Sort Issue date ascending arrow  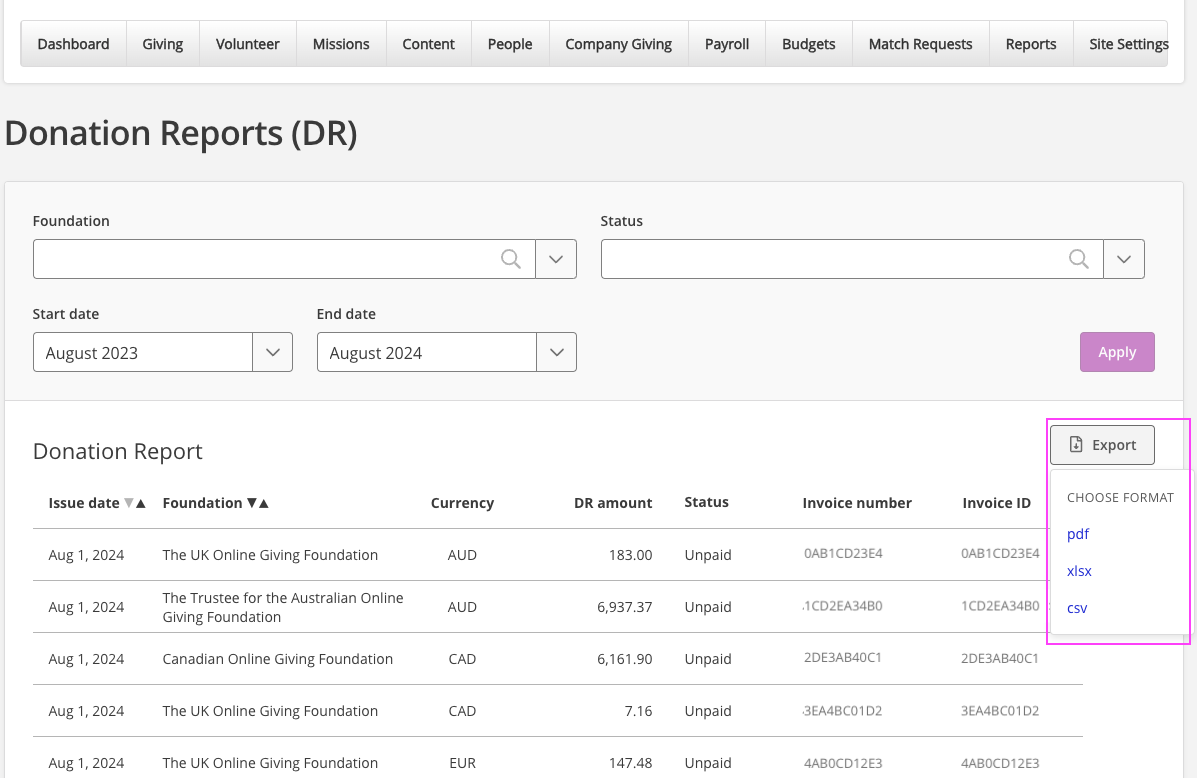point(140,503)
